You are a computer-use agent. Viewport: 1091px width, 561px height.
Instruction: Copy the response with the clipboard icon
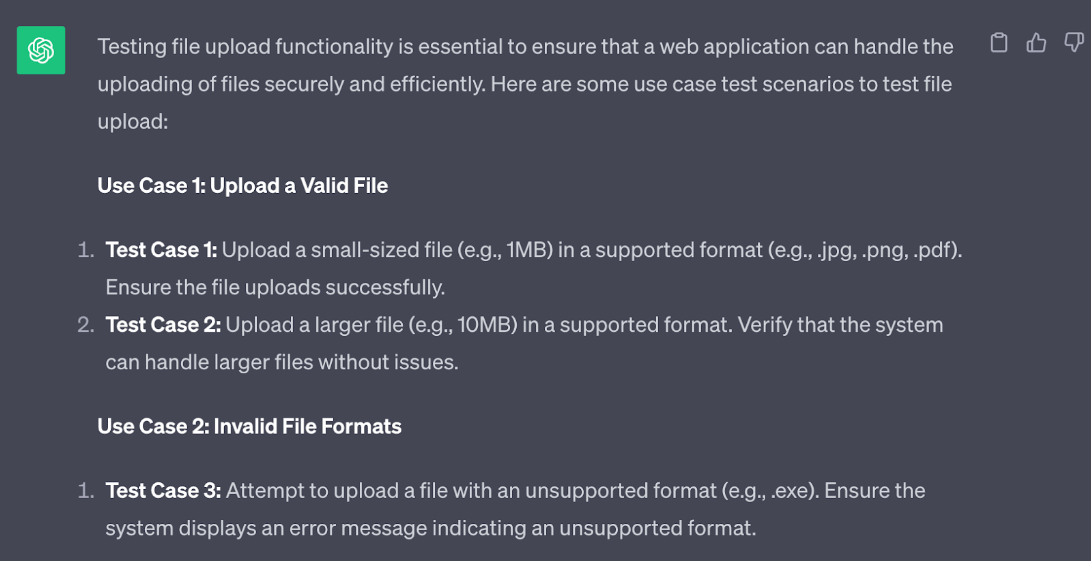pyautogui.click(x=999, y=43)
